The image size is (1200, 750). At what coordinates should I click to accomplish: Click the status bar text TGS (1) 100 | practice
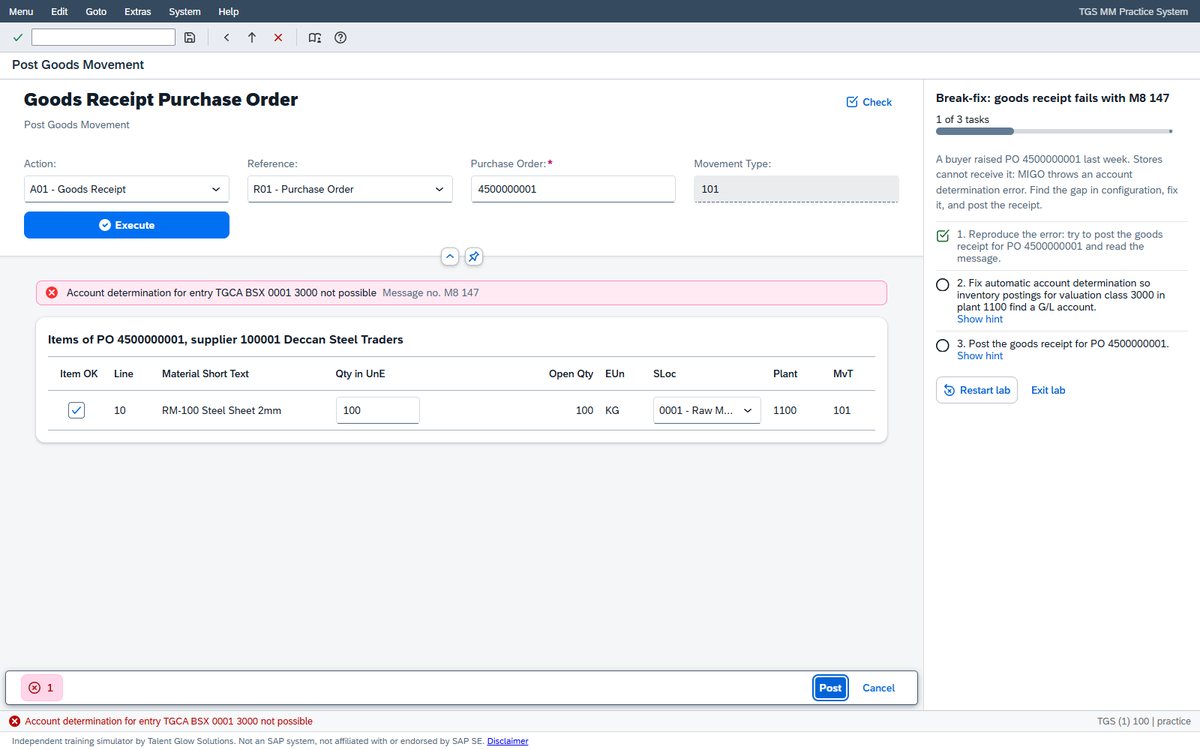click(1144, 721)
